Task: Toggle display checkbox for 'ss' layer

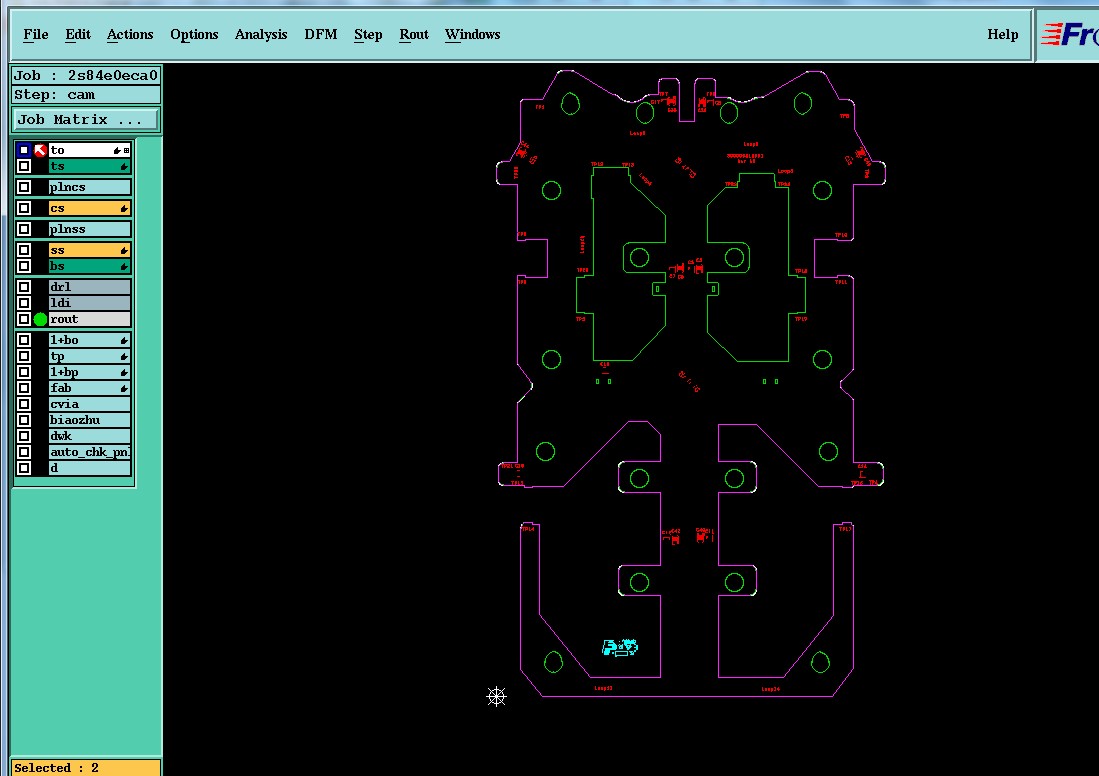Action: coord(24,250)
